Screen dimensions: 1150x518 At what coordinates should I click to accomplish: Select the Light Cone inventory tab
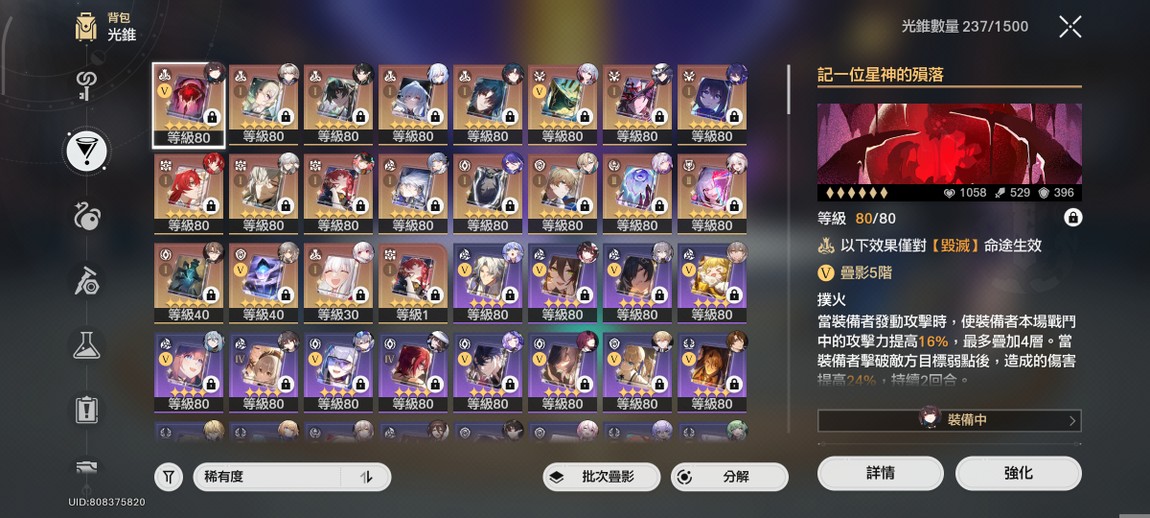[x=87, y=150]
